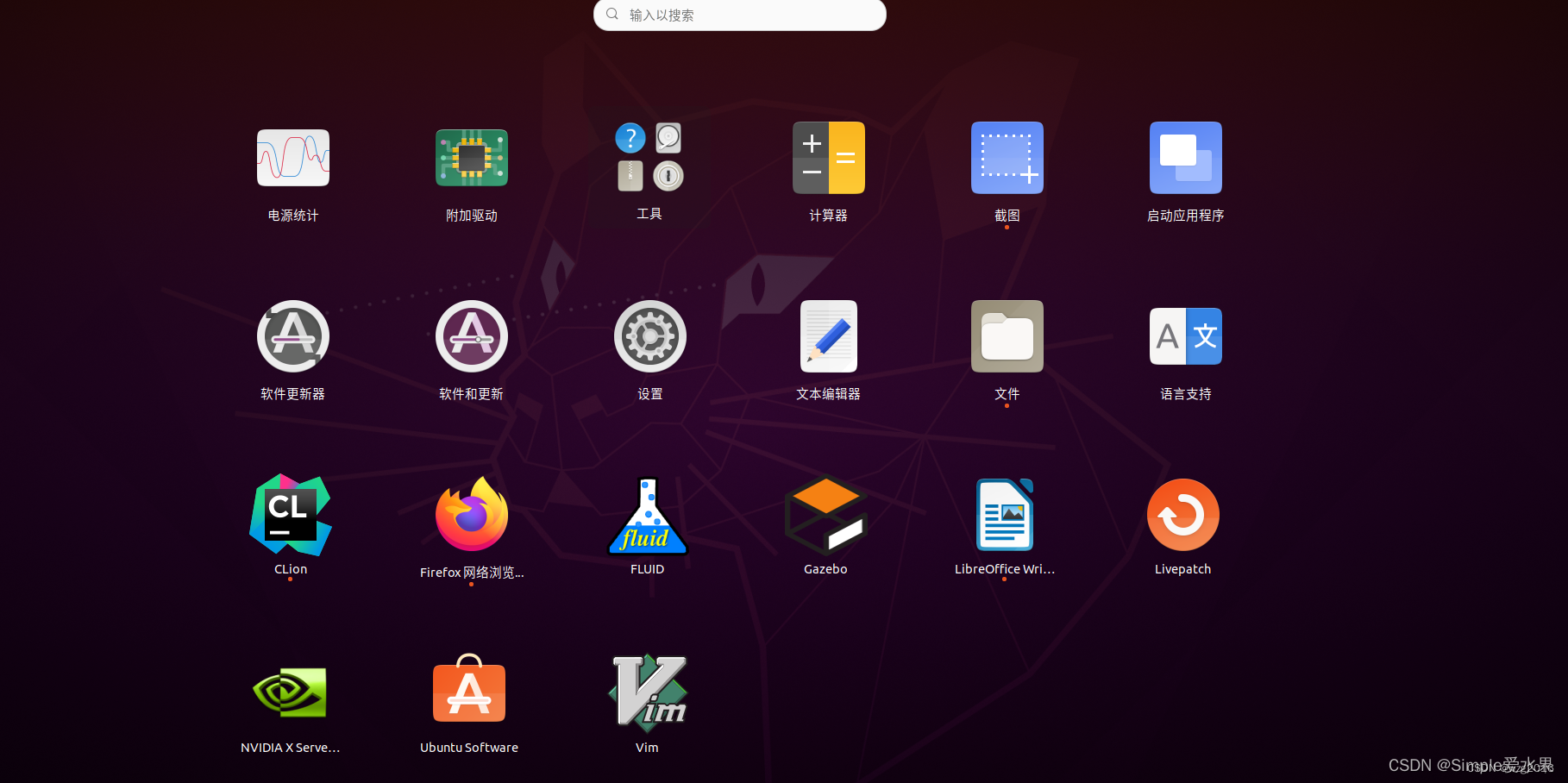The image size is (1568, 783).
Task: Launch the 文本编辑器 text editor
Action: pos(828,336)
